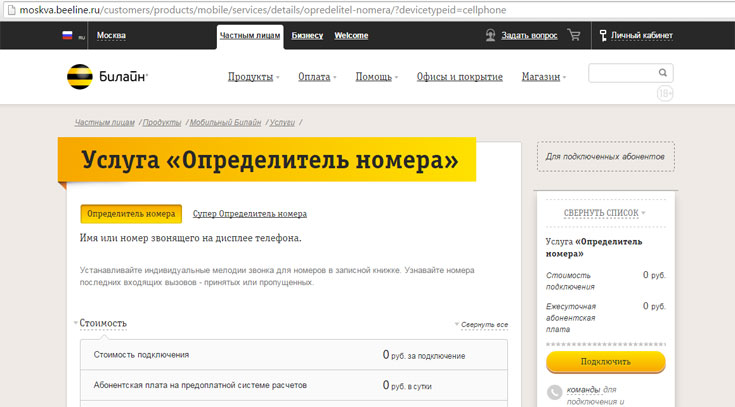Expand the Магазин menu
Viewport: 735px width, 407px height.
click(x=544, y=77)
